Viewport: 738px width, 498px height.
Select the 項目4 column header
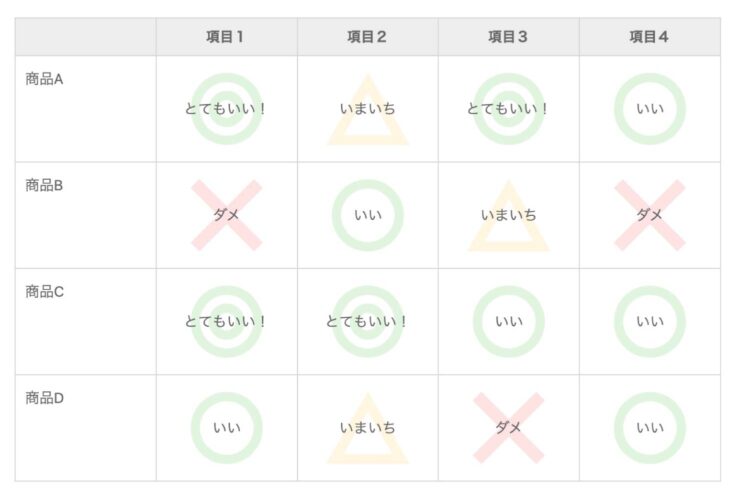coord(649,37)
